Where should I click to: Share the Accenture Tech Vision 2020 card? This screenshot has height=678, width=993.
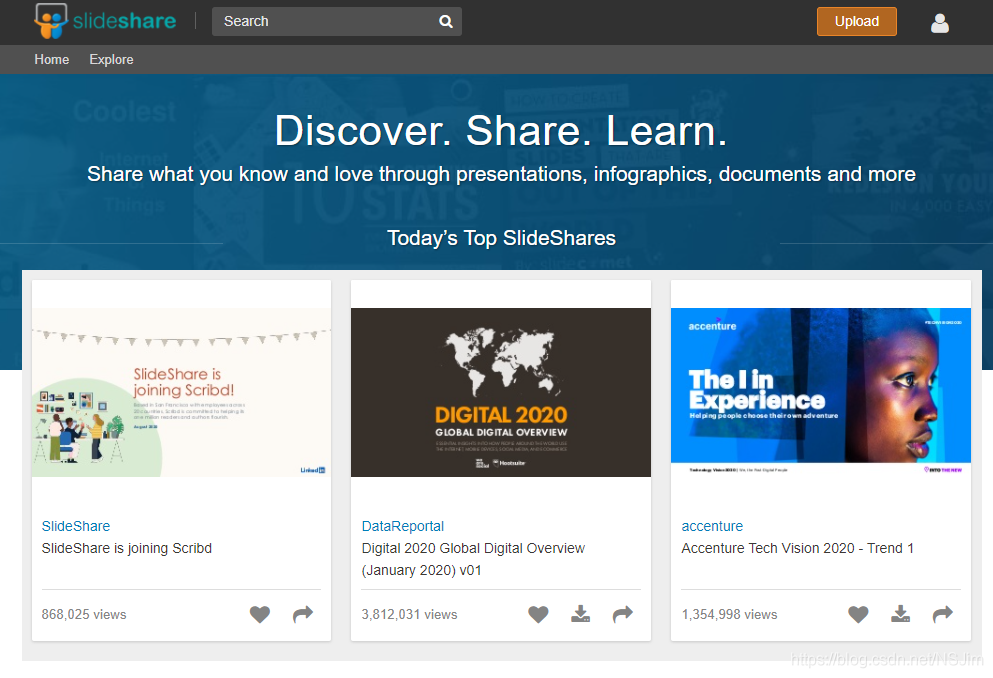[x=943, y=614]
